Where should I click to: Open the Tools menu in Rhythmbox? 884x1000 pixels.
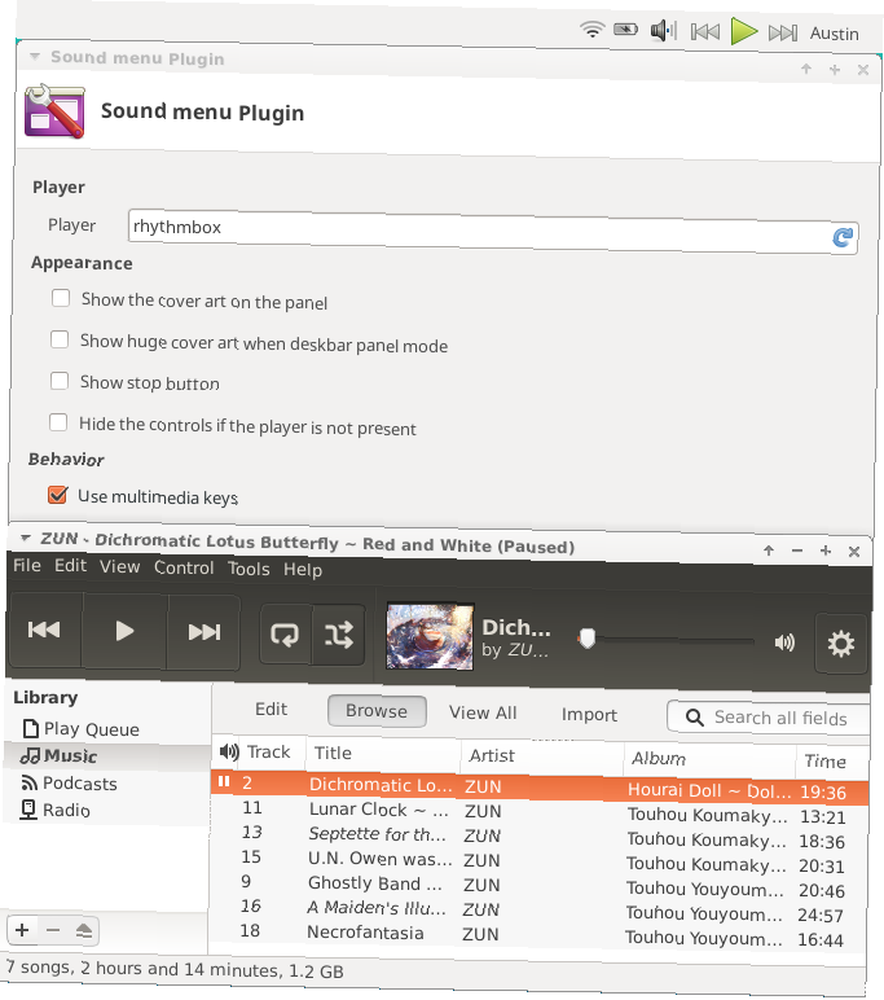[x=249, y=569]
